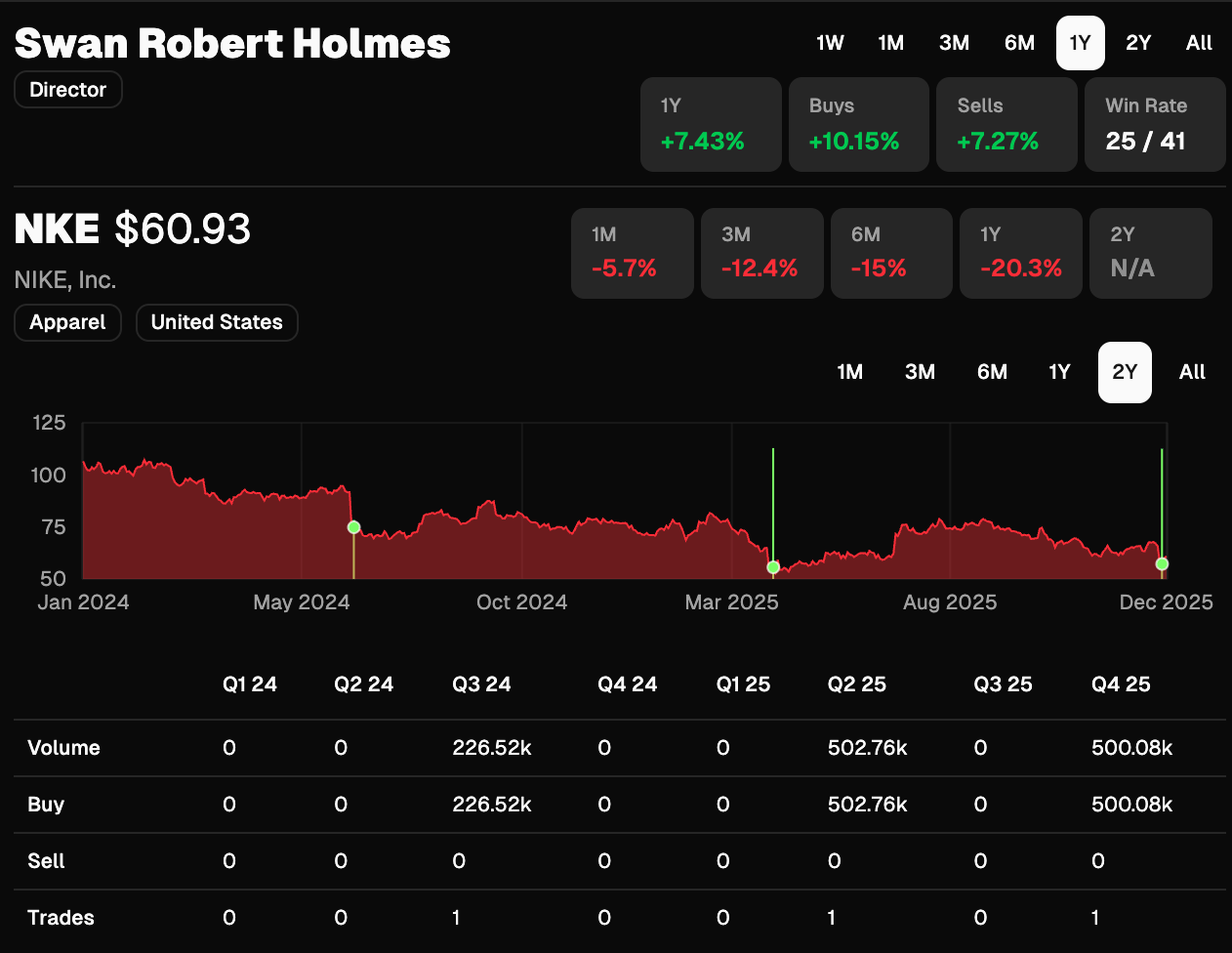Viewport: 1232px width, 953px height.
Task: Click the Q4 25 column header
Action: [x=1121, y=684]
